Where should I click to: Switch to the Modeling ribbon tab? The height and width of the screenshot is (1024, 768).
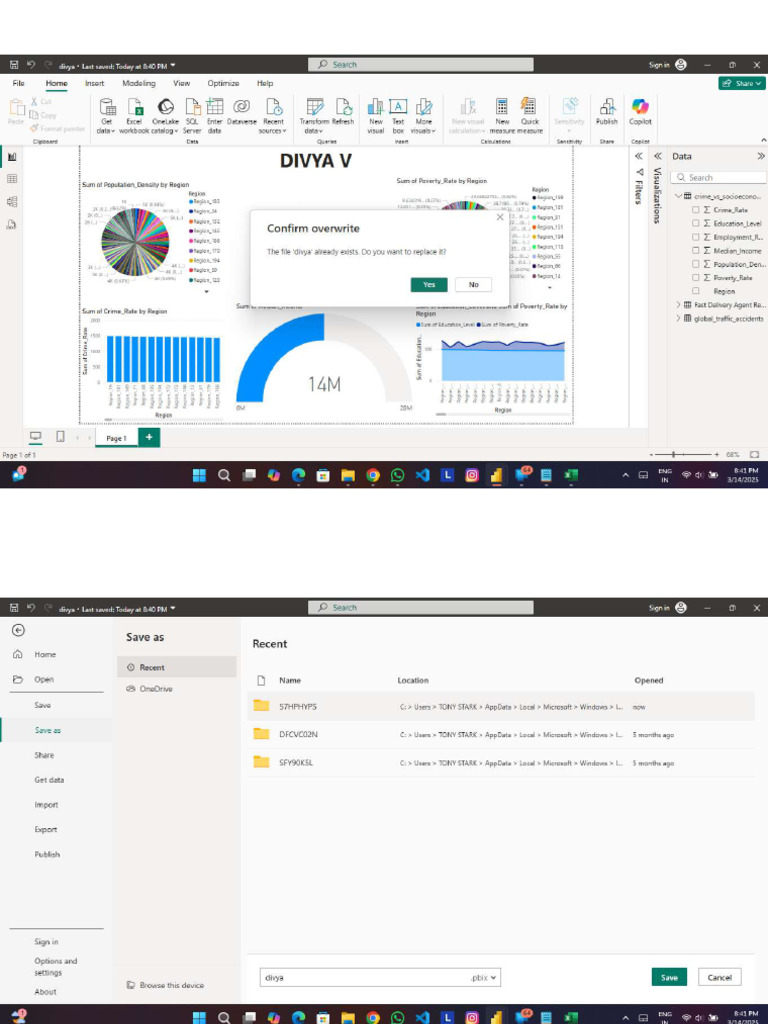coord(138,84)
